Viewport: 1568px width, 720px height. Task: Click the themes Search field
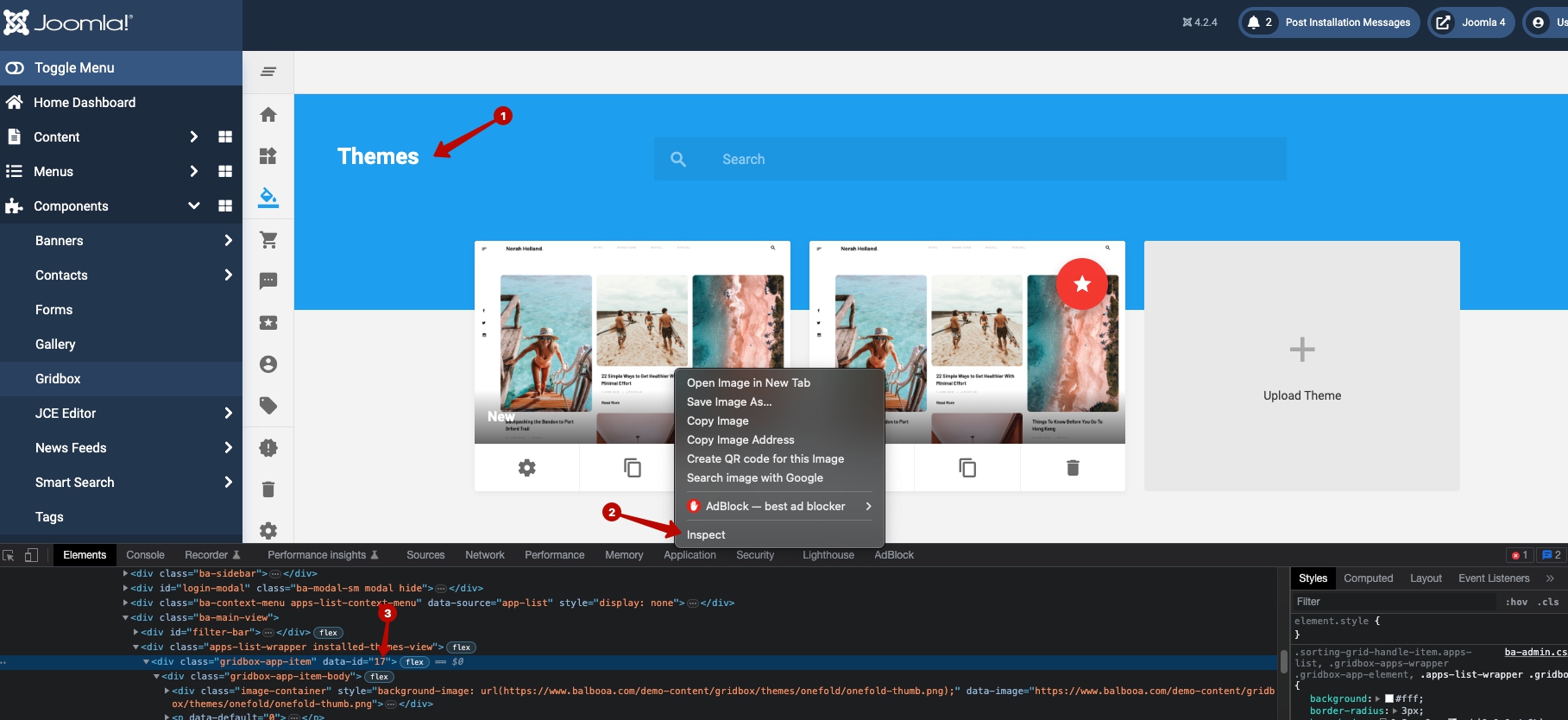[x=970, y=159]
